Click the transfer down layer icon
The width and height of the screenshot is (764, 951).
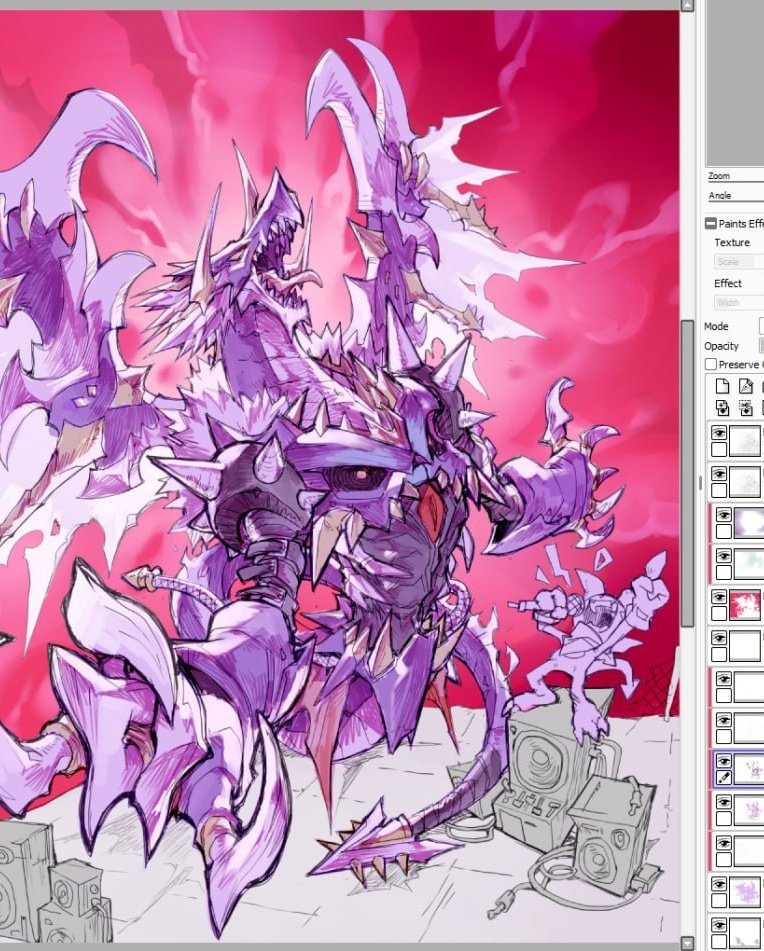(722, 408)
